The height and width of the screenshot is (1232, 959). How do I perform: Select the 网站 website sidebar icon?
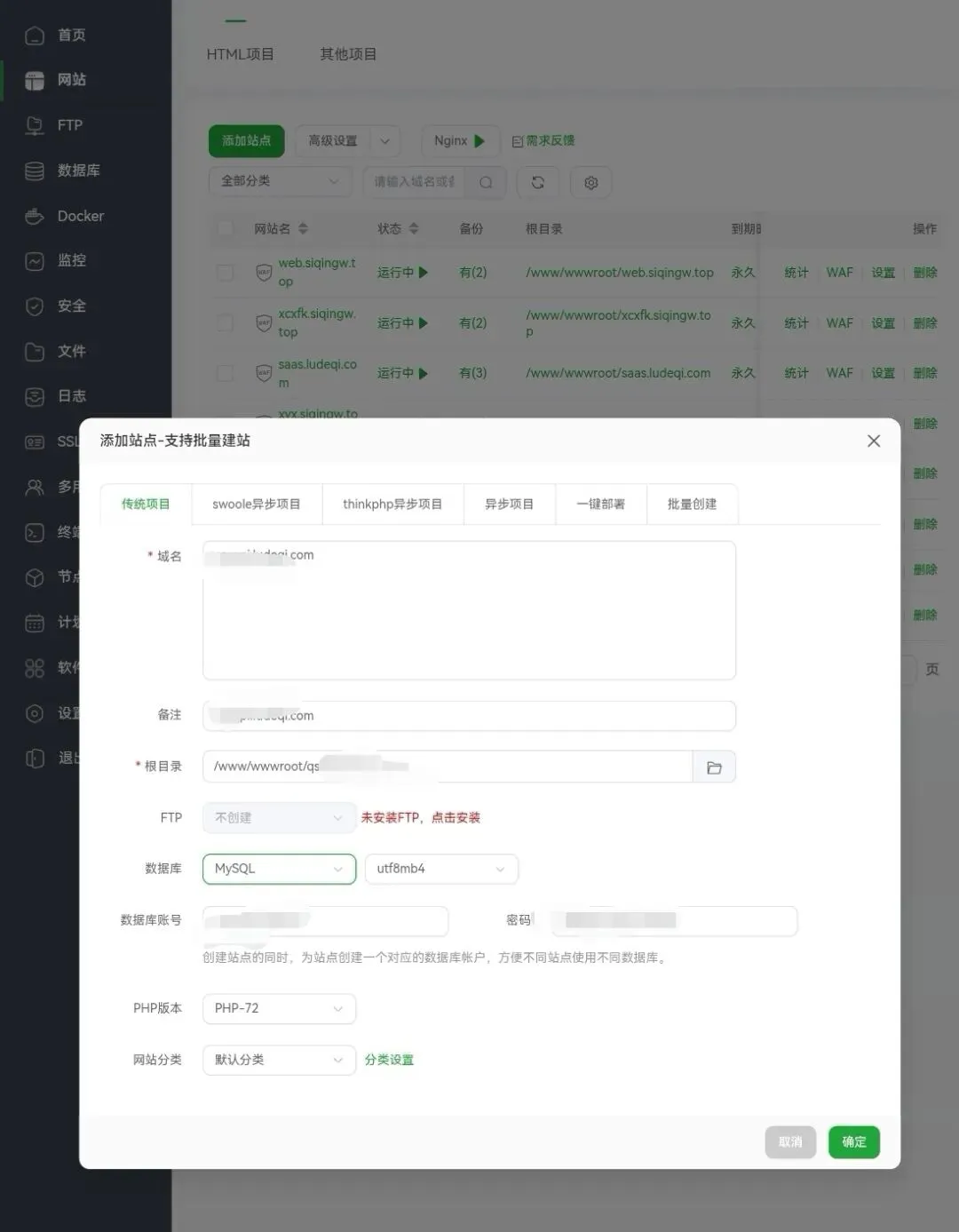click(35, 80)
